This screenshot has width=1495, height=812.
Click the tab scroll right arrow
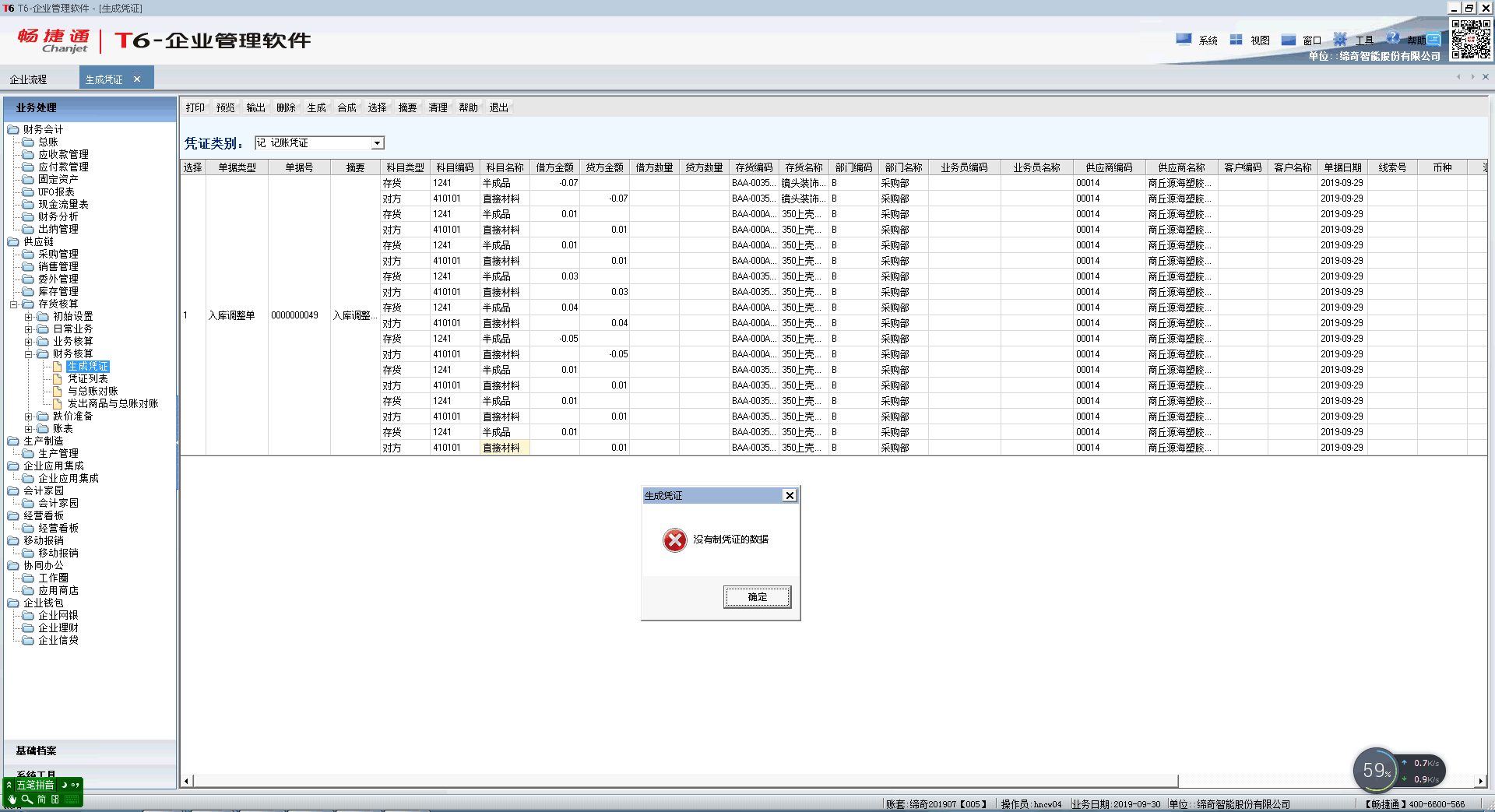click(x=1472, y=77)
